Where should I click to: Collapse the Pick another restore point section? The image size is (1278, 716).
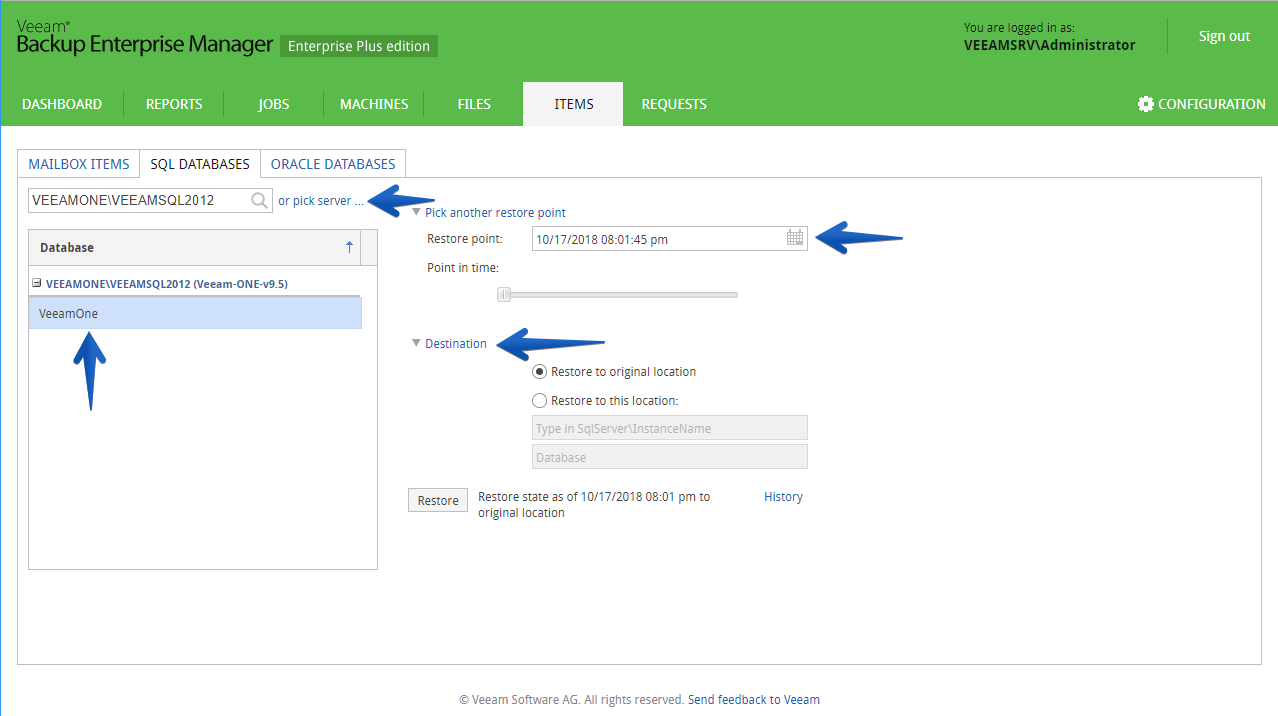pyautogui.click(x=417, y=212)
